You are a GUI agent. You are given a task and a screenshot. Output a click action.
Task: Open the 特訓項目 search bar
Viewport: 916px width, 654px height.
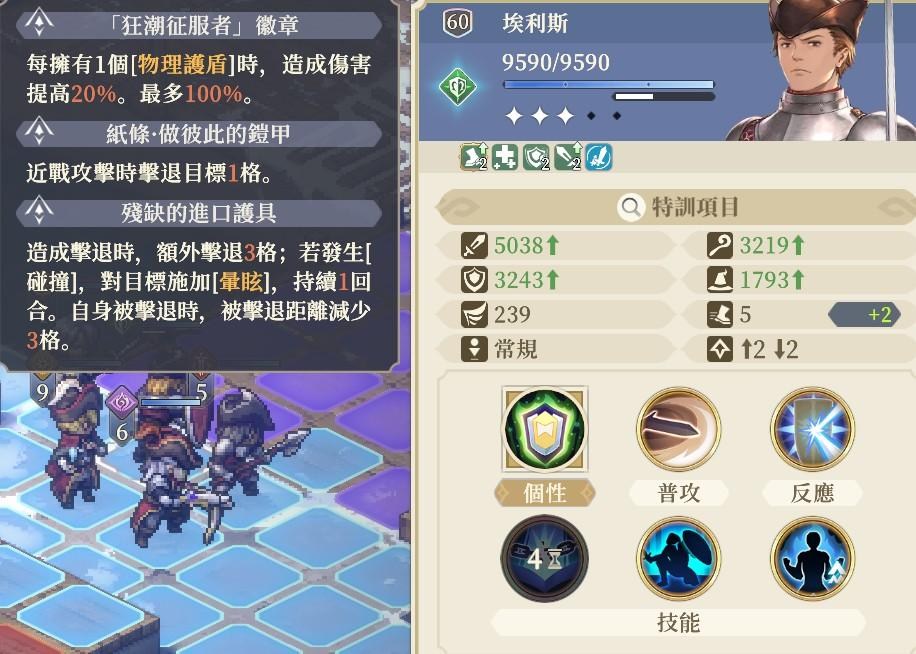point(678,207)
